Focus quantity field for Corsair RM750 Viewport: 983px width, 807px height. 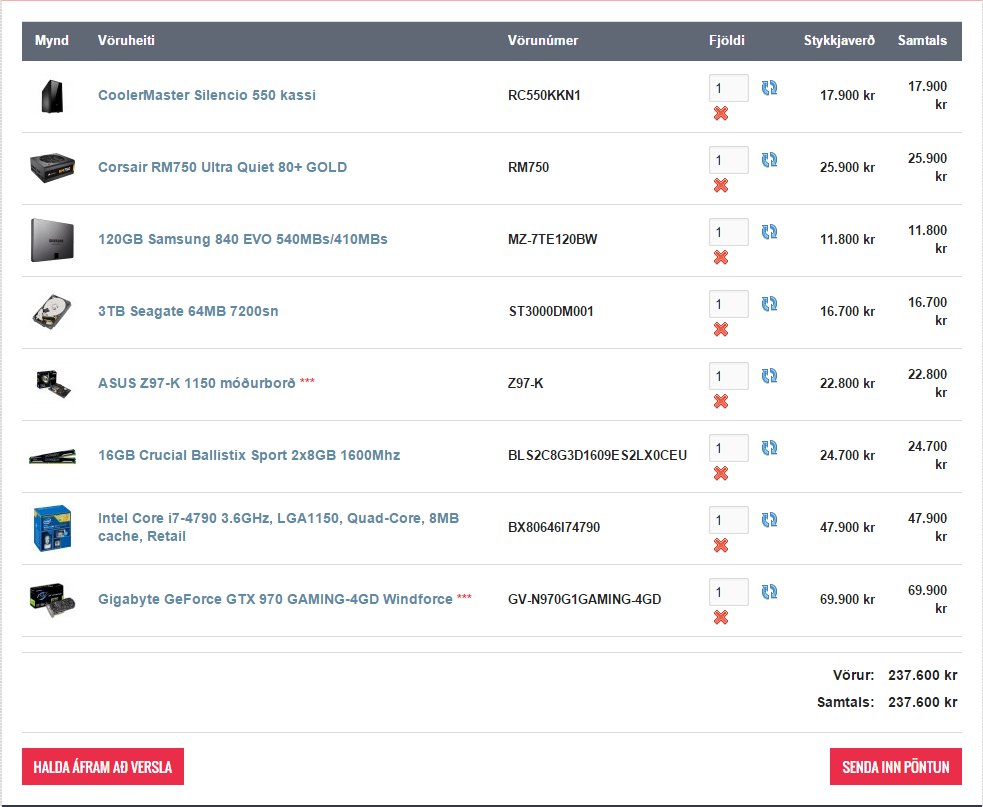click(728, 160)
